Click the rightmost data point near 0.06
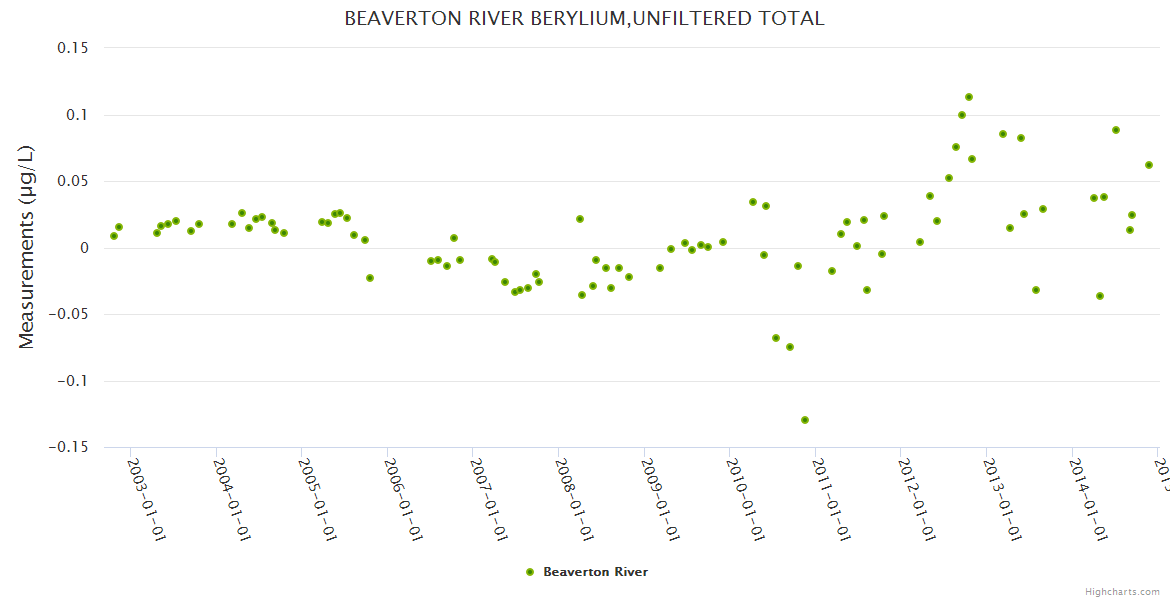 pyautogui.click(x=1149, y=165)
